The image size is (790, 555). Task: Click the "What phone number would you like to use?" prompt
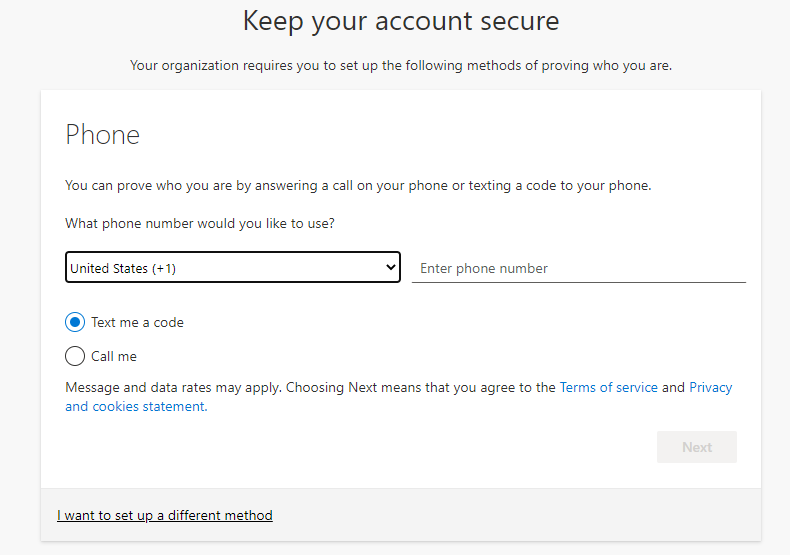[x=200, y=223]
